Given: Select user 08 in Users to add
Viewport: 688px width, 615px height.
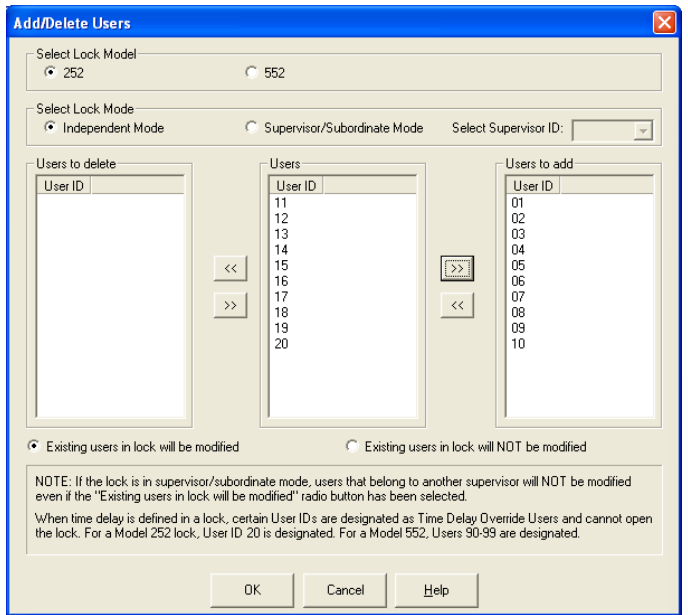Looking at the screenshot, I should (518, 312).
